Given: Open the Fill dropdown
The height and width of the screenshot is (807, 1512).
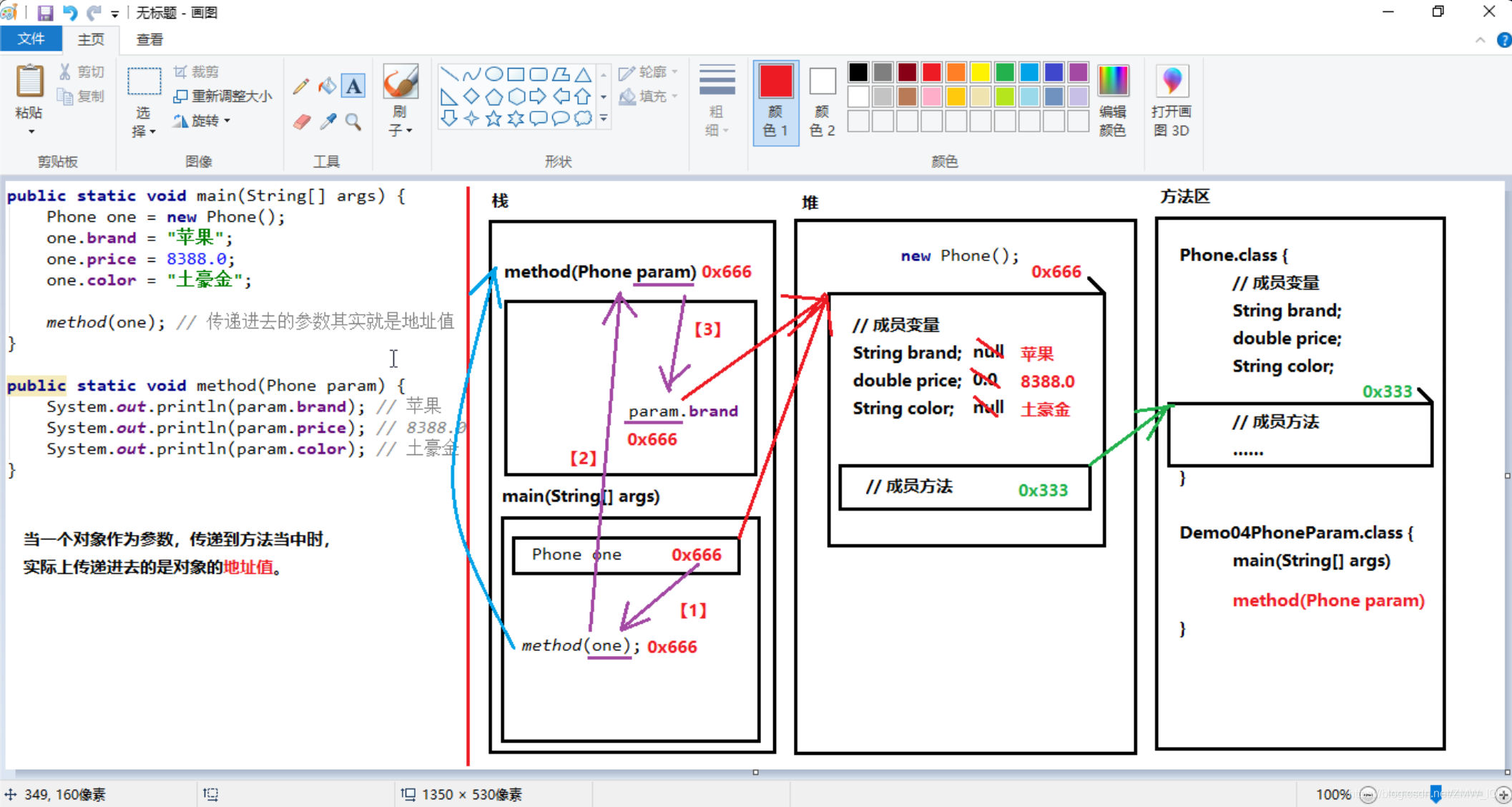Looking at the screenshot, I should point(648,96).
